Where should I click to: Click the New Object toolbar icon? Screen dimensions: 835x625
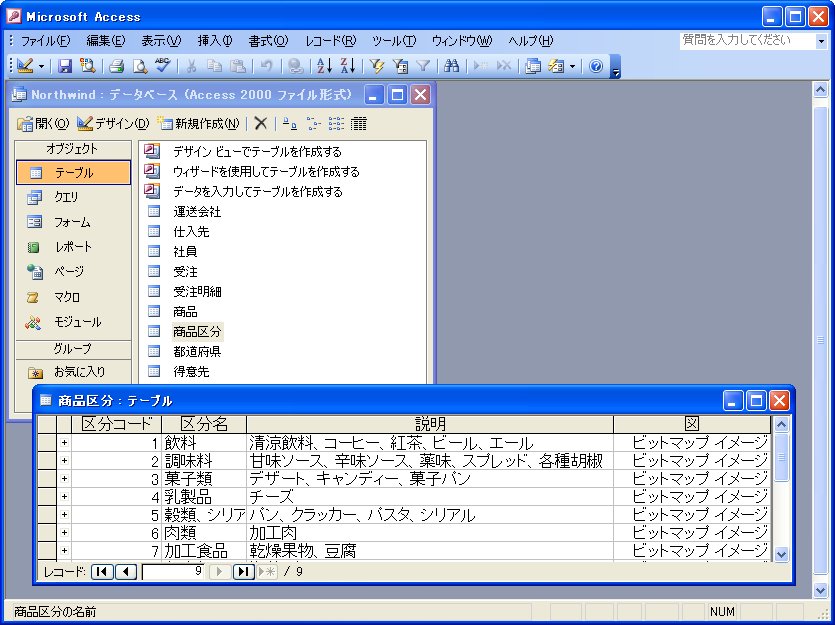click(556, 66)
